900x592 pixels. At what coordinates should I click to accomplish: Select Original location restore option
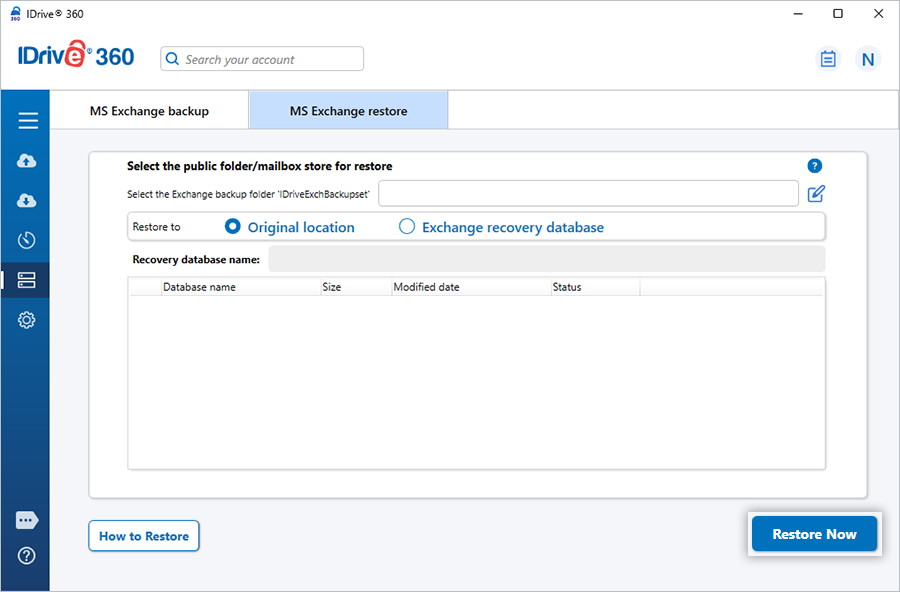click(x=233, y=227)
